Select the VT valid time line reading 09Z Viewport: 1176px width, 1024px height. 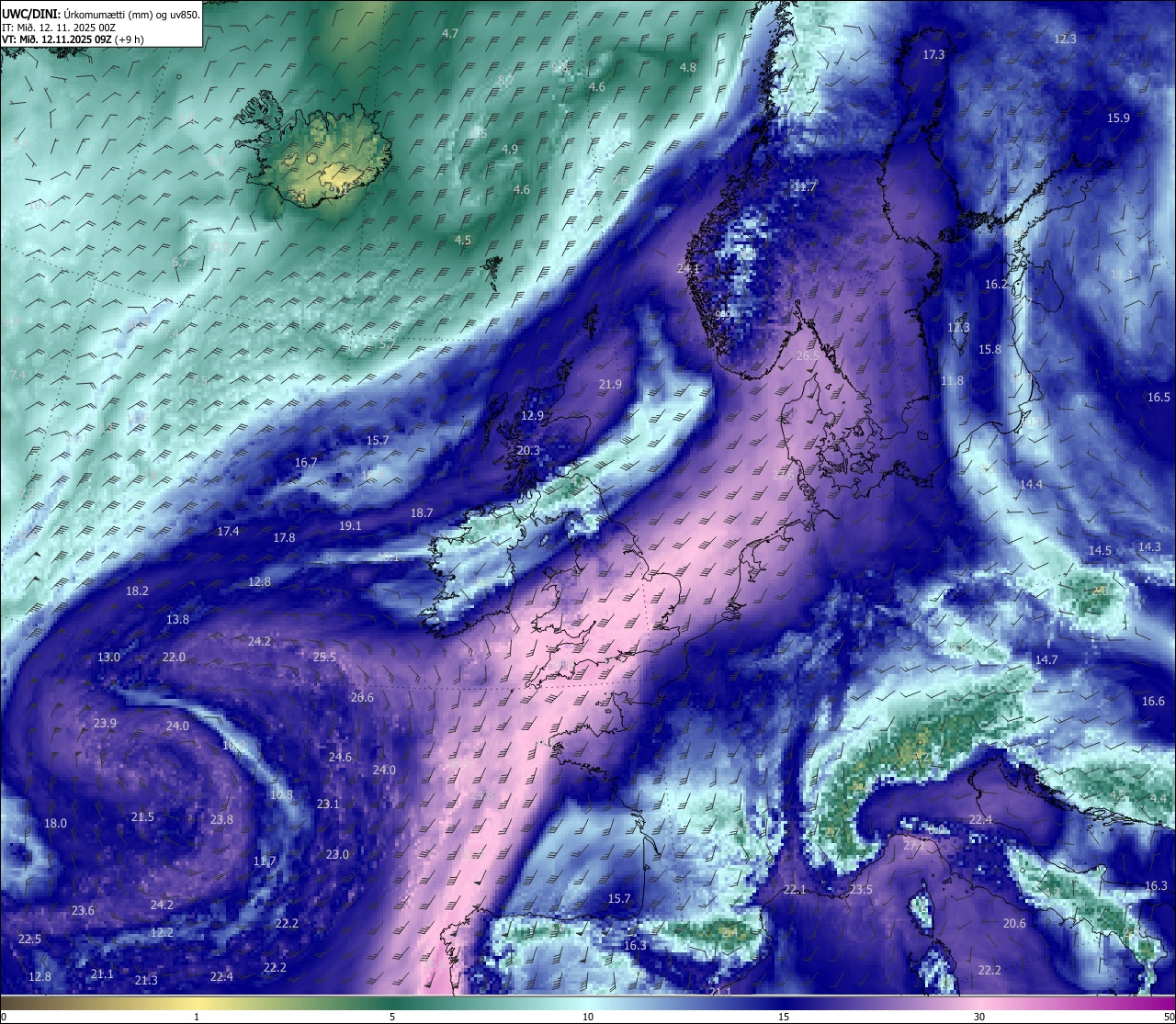(73, 39)
